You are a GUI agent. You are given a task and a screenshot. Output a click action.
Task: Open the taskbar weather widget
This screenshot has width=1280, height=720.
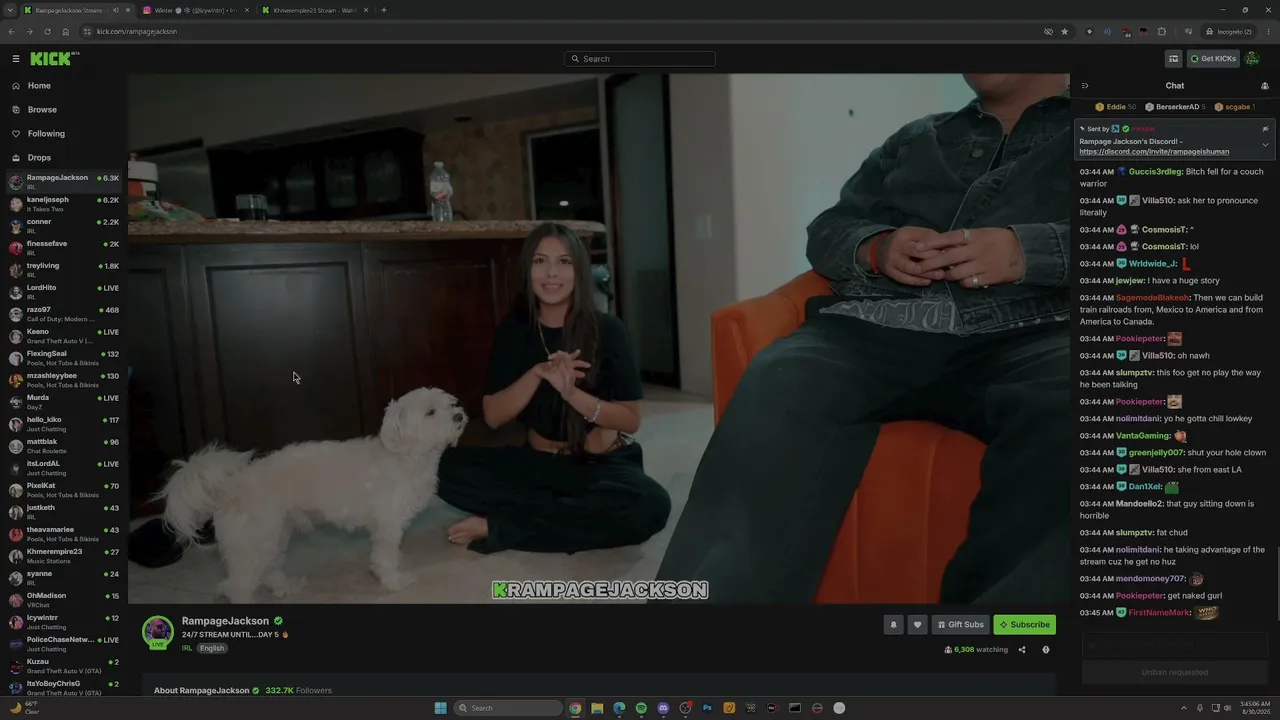pyautogui.click(x=24, y=708)
